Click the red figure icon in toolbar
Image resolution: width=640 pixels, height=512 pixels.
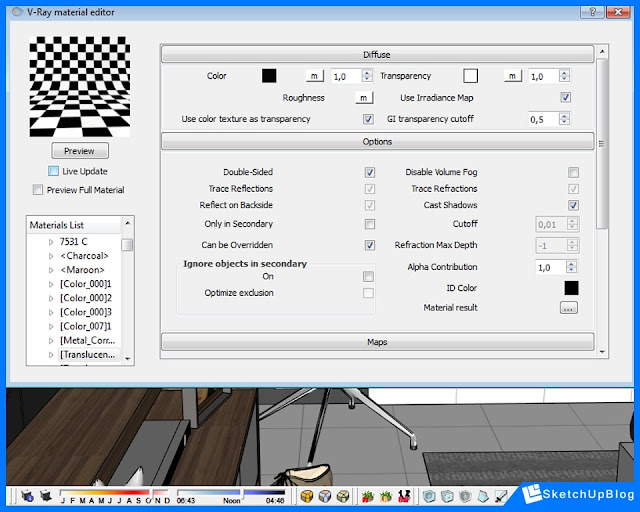(x=404, y=496)
